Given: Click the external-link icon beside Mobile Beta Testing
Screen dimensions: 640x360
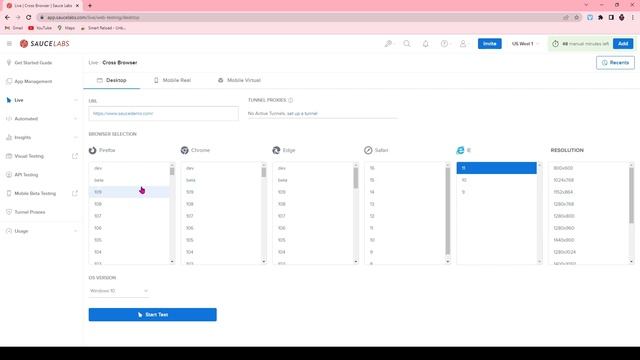Looking at the screenshot, I should coord(75,193).
